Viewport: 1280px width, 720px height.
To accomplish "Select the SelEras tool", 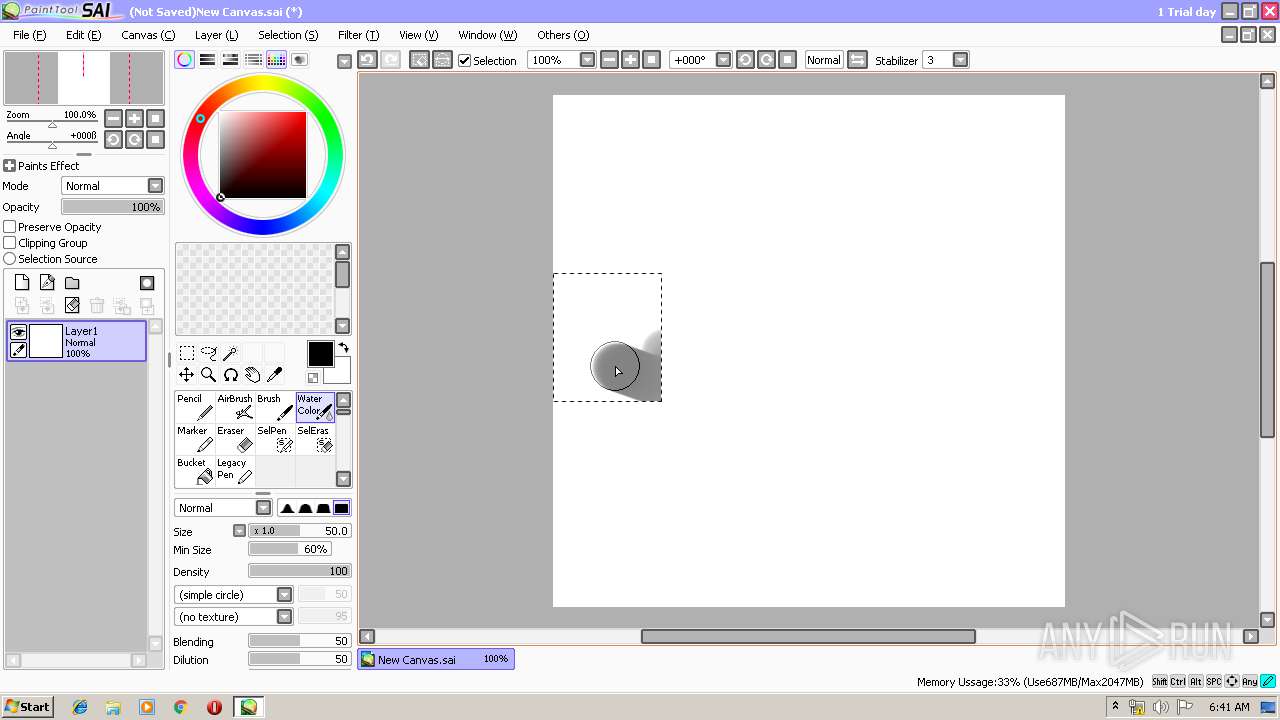I will (315, 439).
